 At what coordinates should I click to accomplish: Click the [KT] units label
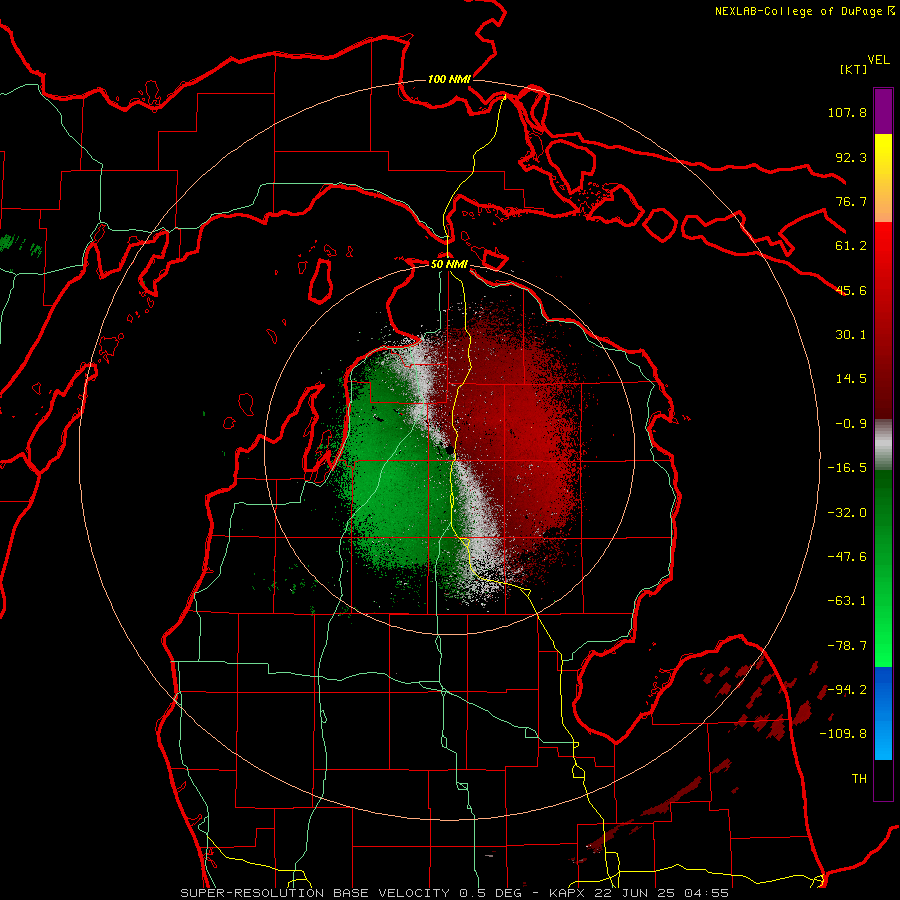tap(854, 69)
